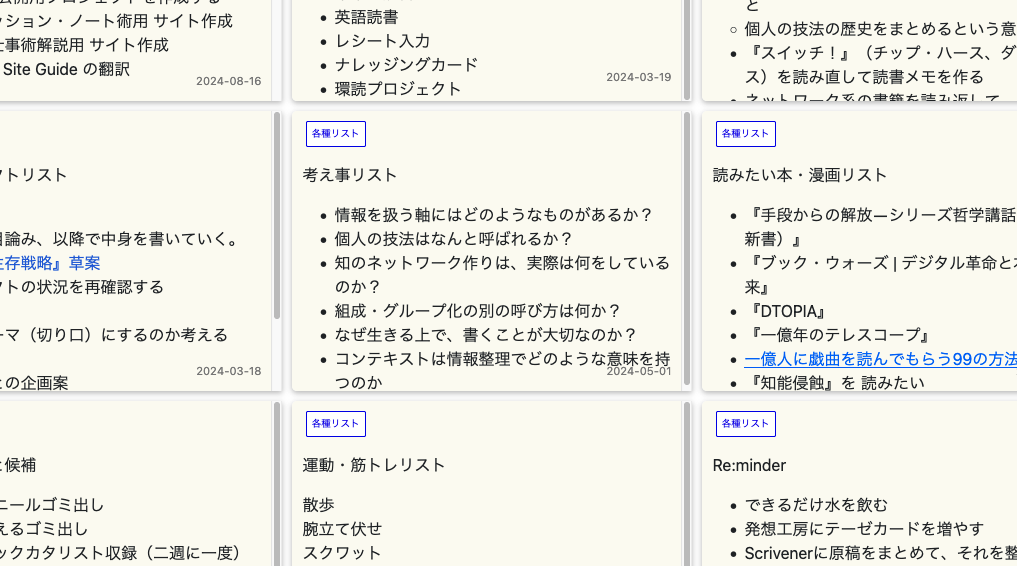Screen dimensions: 1017x566
Task: Select the Re:minder card title
Action: point(749,465)
